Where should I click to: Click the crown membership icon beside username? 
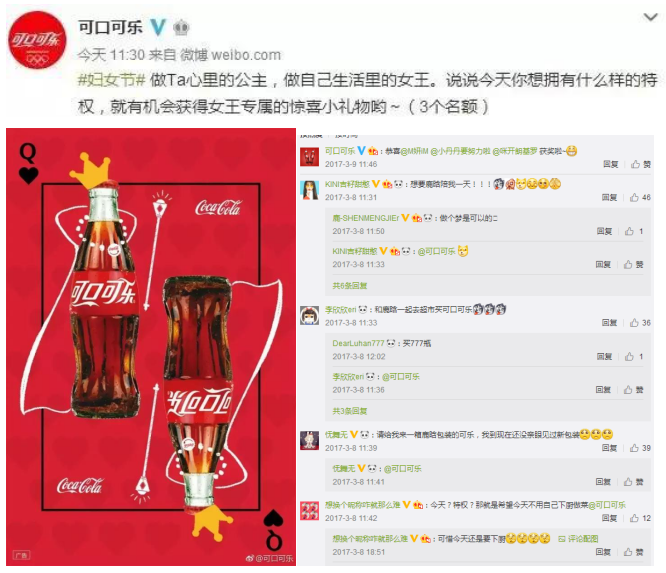(x=181, y=28)
